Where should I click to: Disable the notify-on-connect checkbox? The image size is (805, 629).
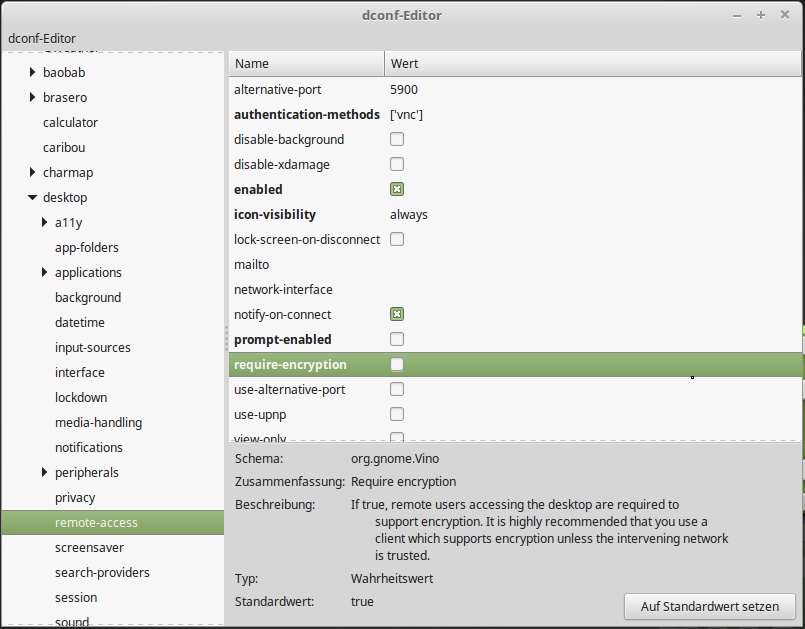(397, 314)
